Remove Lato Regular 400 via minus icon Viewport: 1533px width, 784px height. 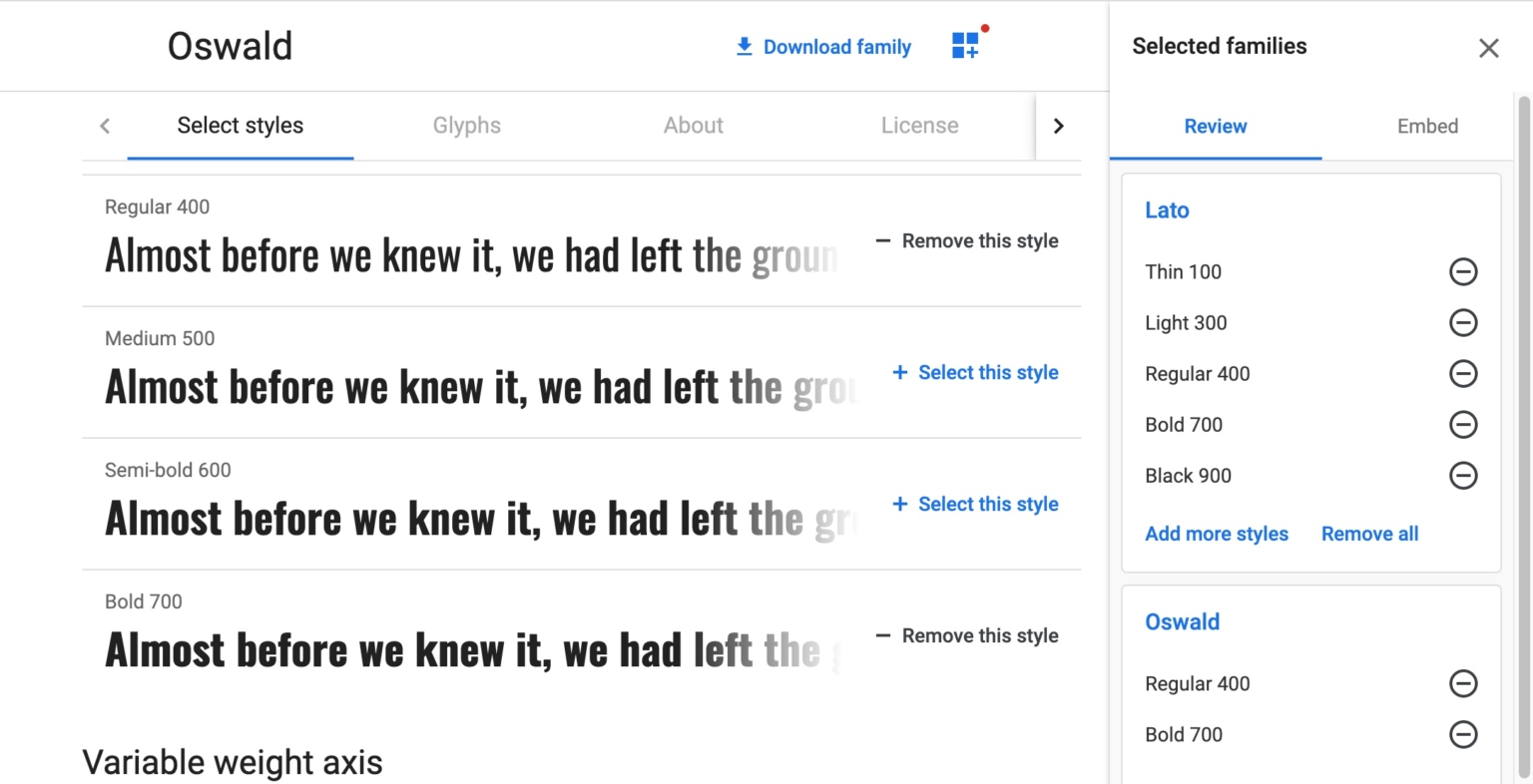[1463, 373]
